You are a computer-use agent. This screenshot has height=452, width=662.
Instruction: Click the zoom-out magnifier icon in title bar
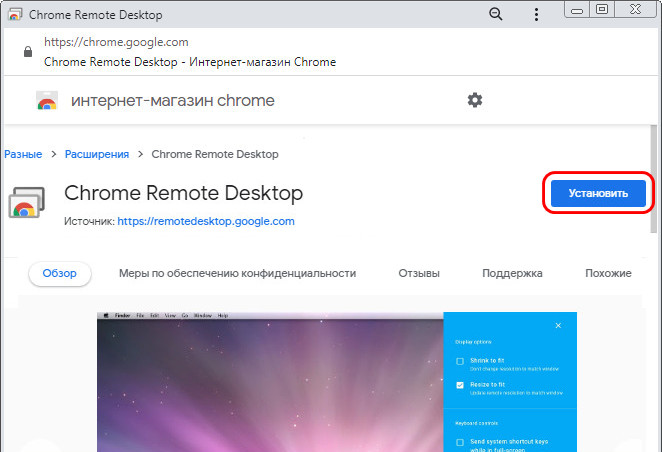[x=495, y=14]
